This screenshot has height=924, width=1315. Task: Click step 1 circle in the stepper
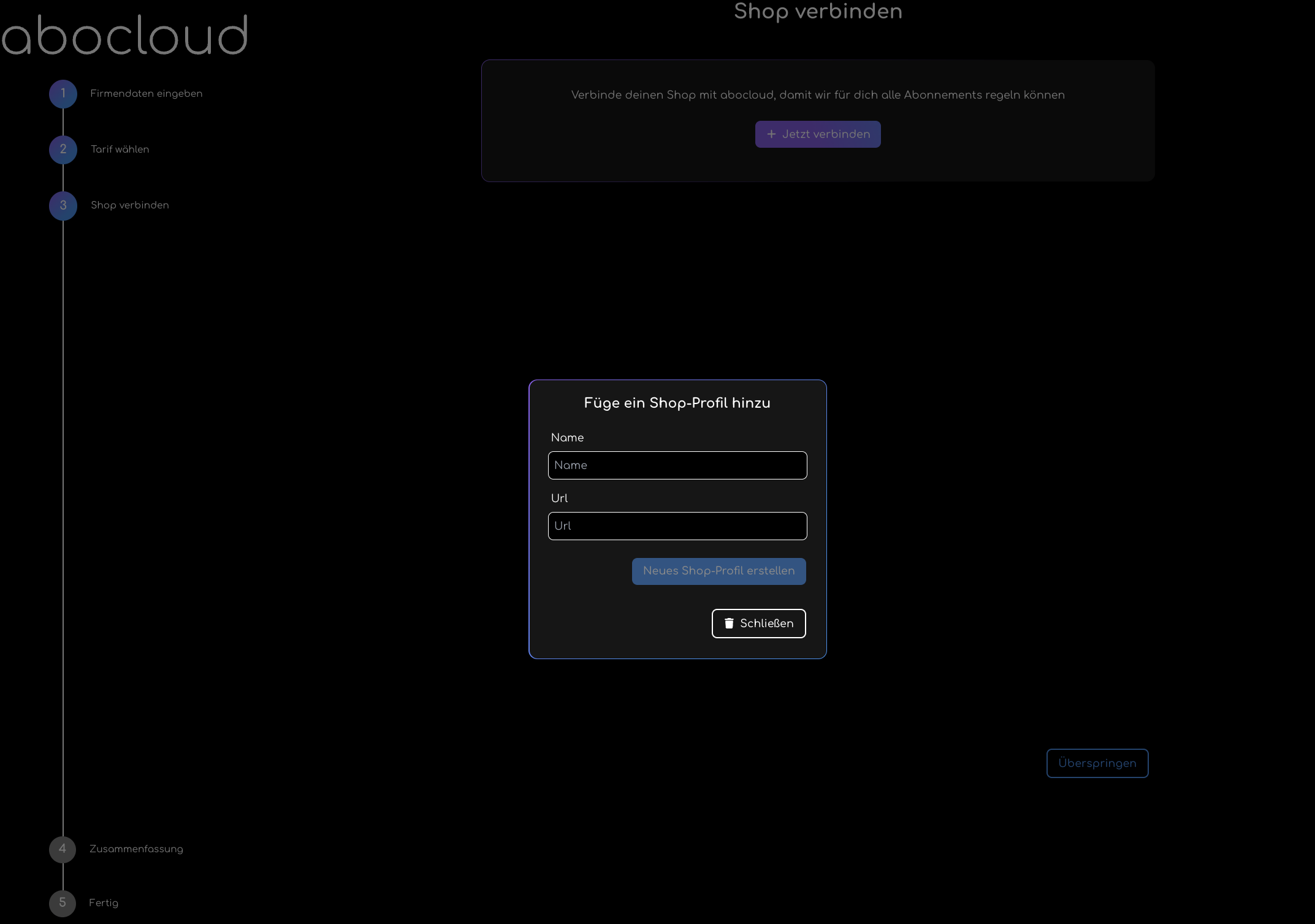point(63,94)
